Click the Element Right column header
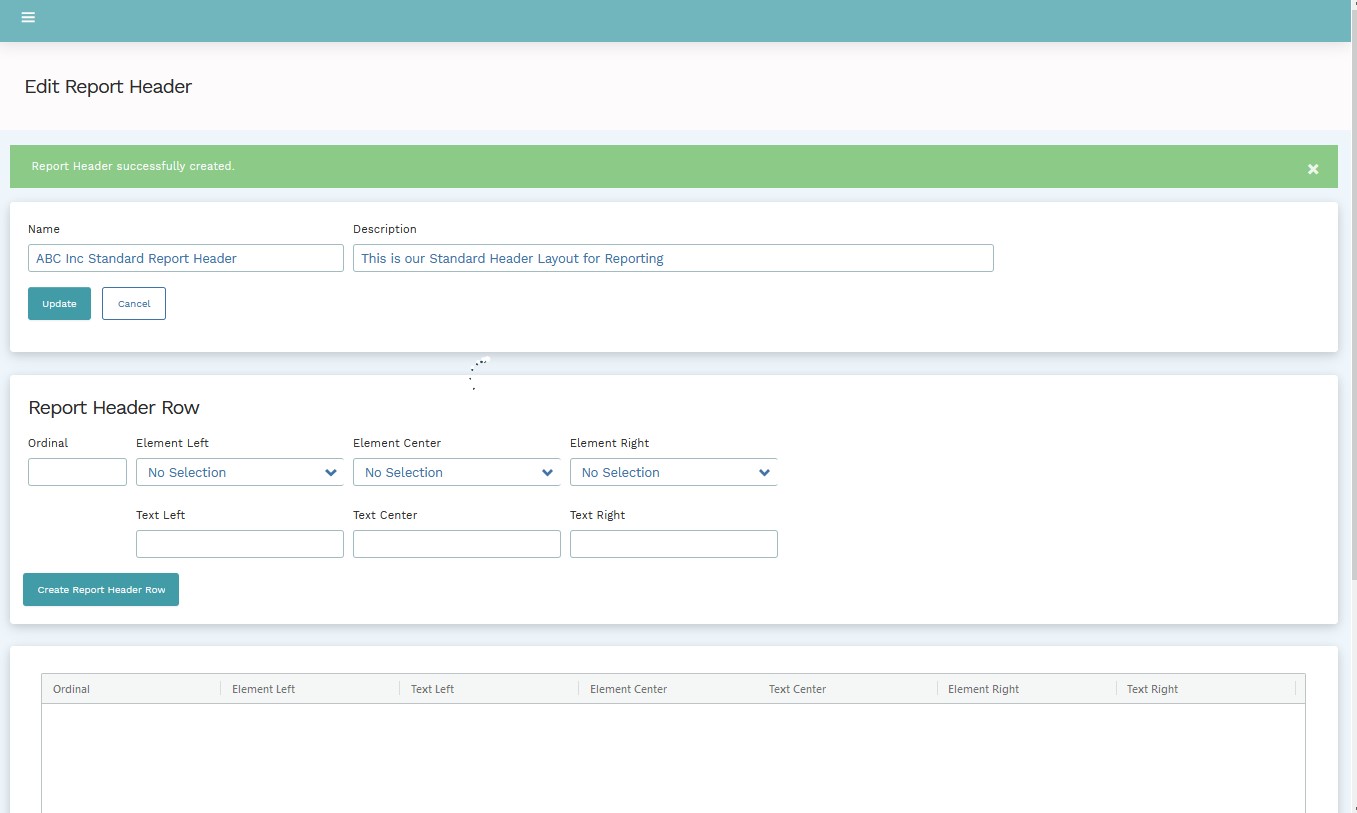This screenshot has width=1357, height=813. pyautogui.click(x=983, y=689)
